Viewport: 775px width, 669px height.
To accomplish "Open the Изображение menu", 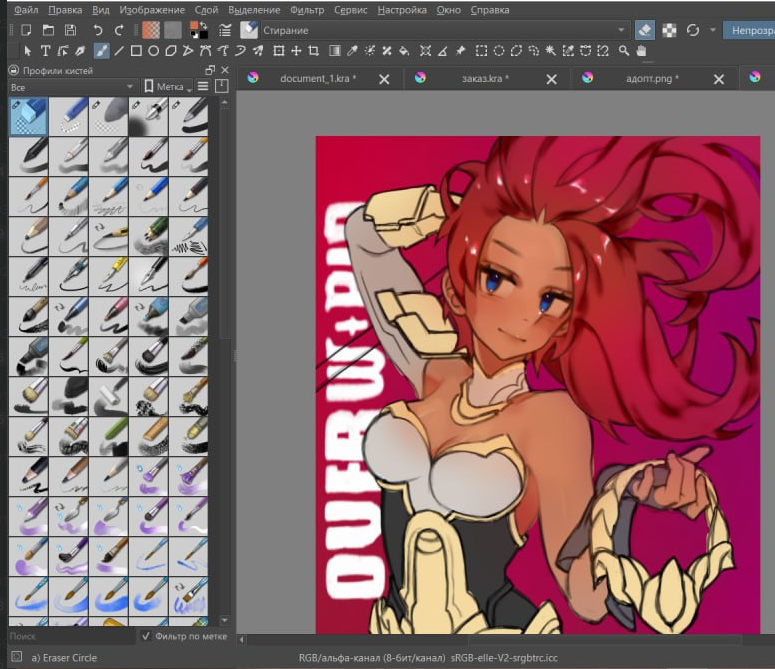I will click(152, 10).
